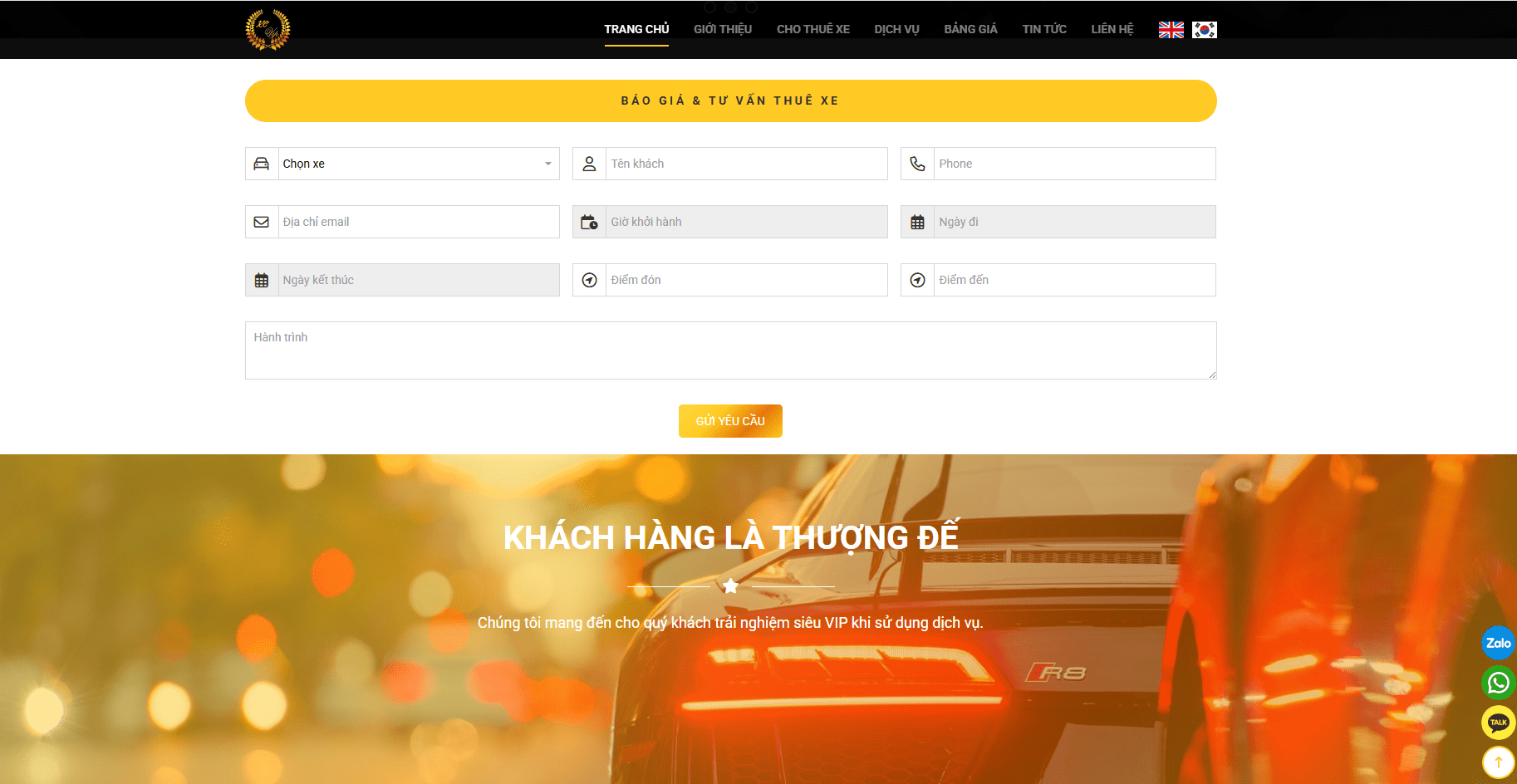Open the Chọn xe vehicle dropdown
Viewport: 1517px width, 784px height.
coord(419,164)
